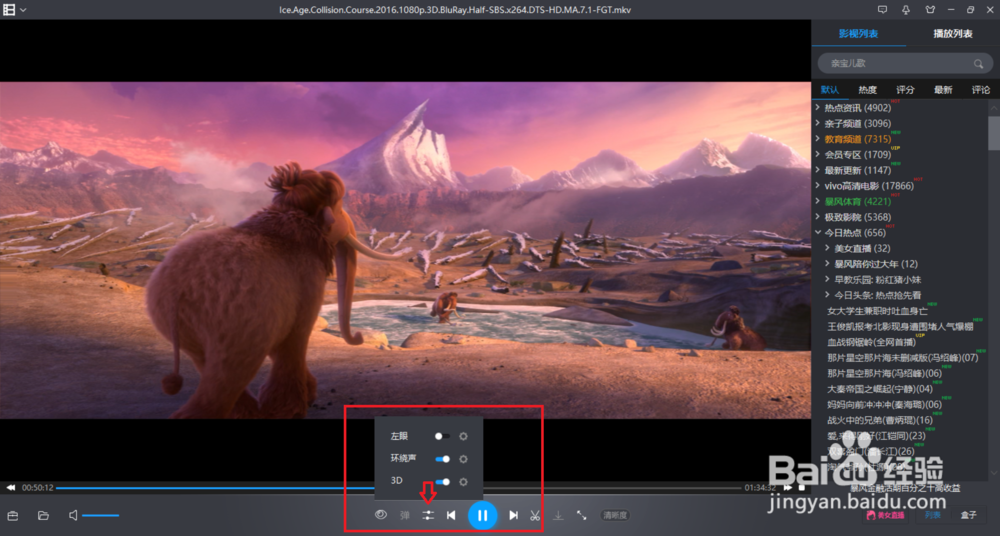Switch to the 播放列表 tab
This screenshot has height=536, width=1000.
pyautogui.click(x=953, y=33)
